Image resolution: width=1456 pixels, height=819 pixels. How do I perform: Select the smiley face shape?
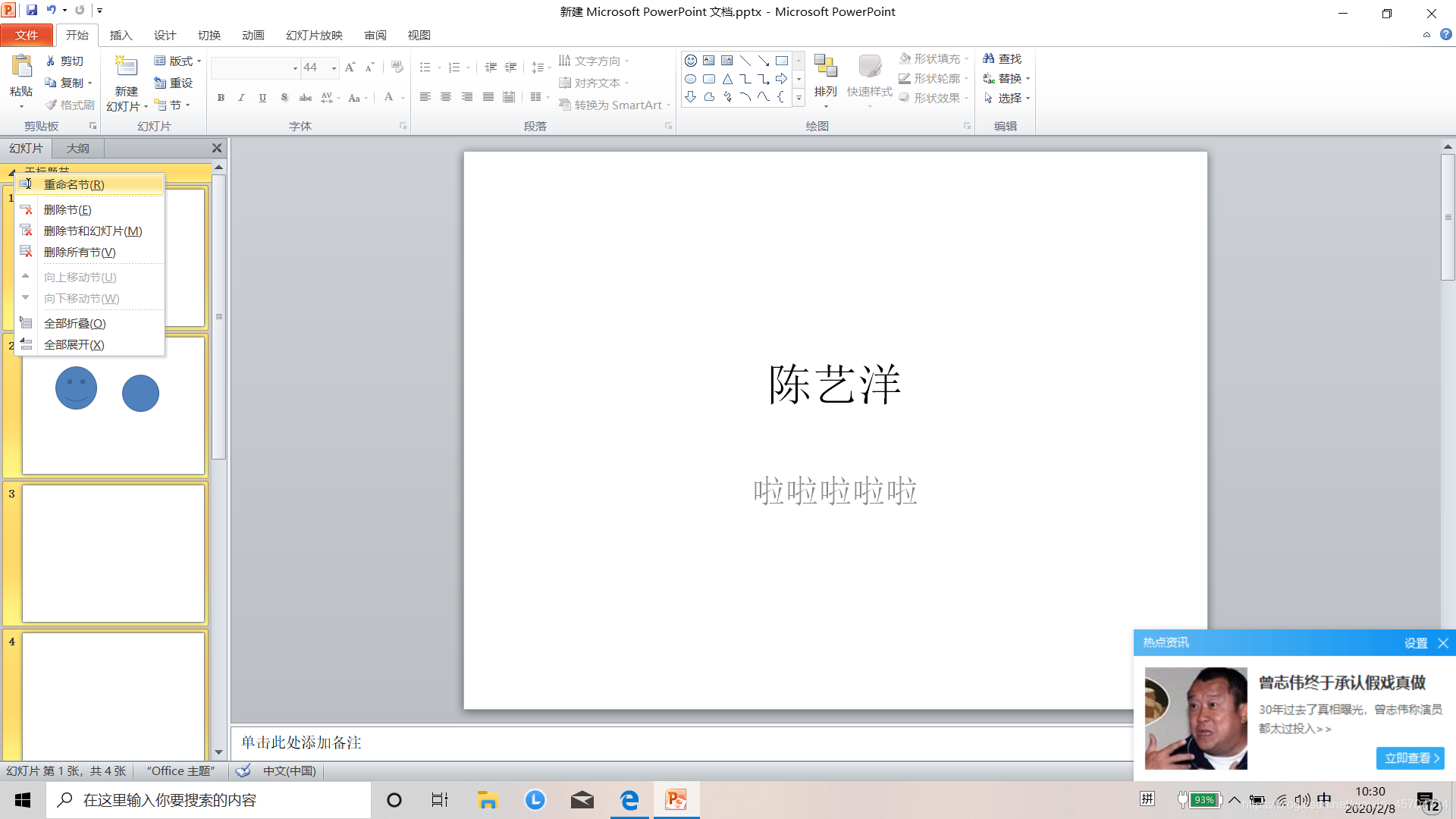click(690, 61)
